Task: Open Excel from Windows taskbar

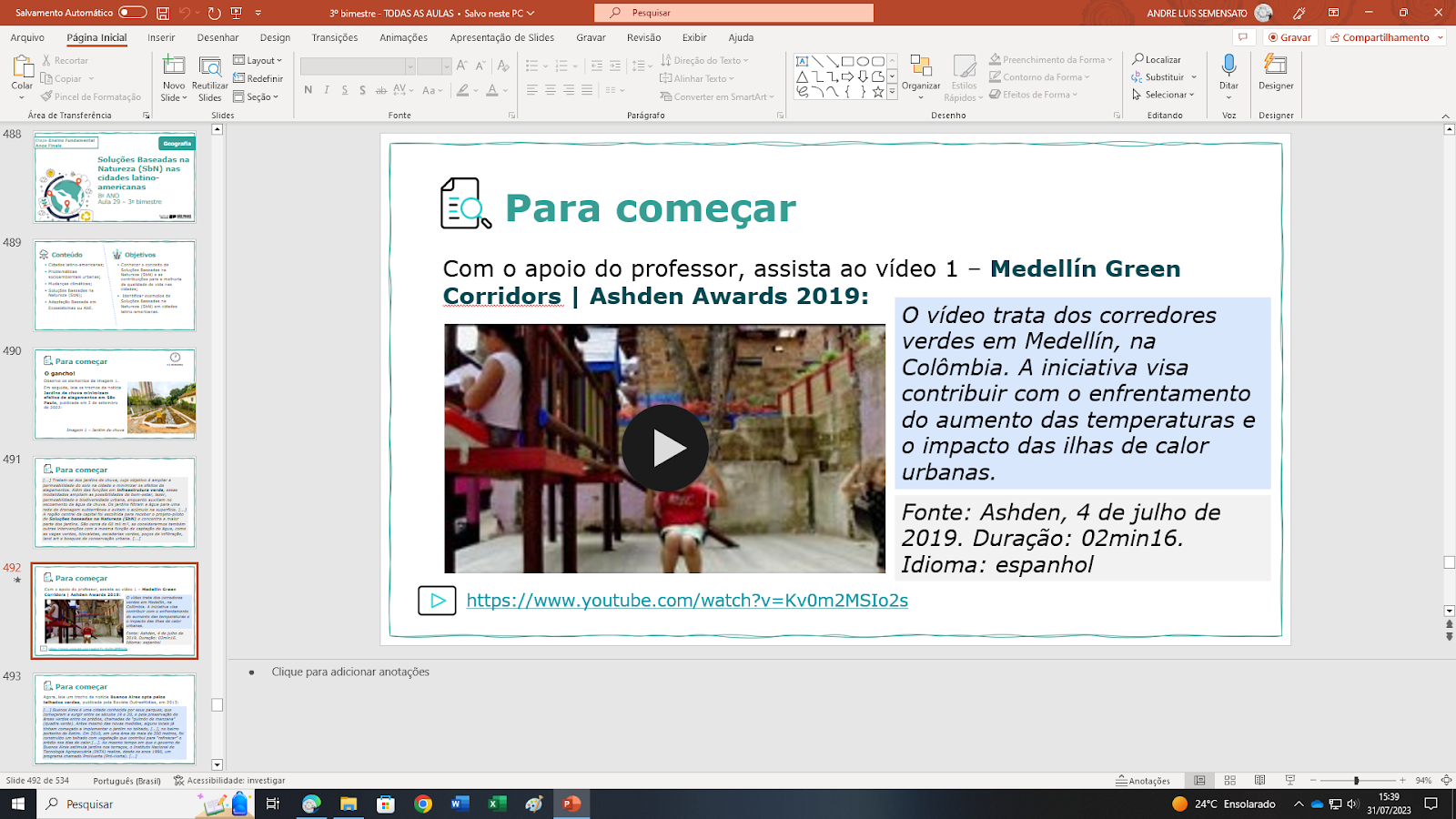Action: click(x=497, y=804)
